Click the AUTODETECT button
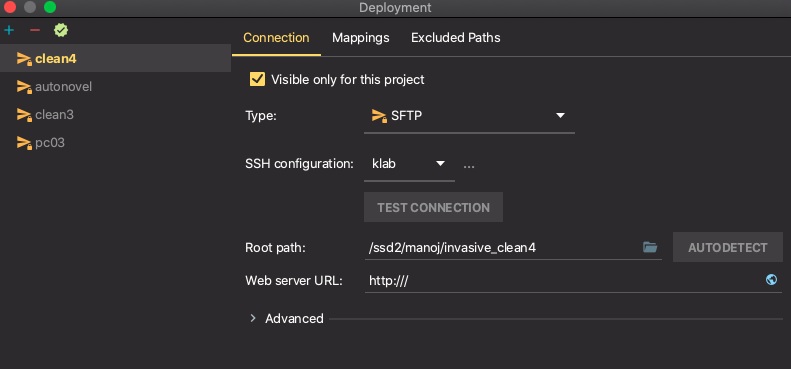The width and height of the screenshot is (791, 369). [x=727, y=247]
